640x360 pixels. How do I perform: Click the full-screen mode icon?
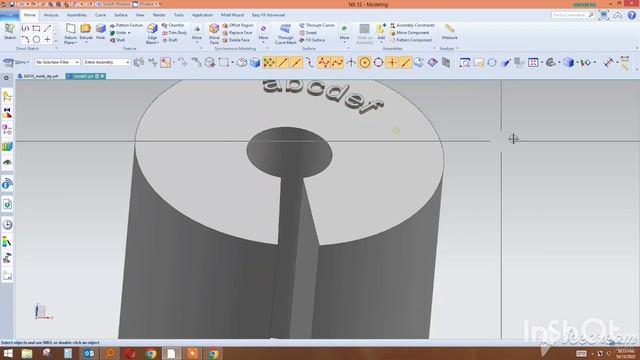click(604, 15)
